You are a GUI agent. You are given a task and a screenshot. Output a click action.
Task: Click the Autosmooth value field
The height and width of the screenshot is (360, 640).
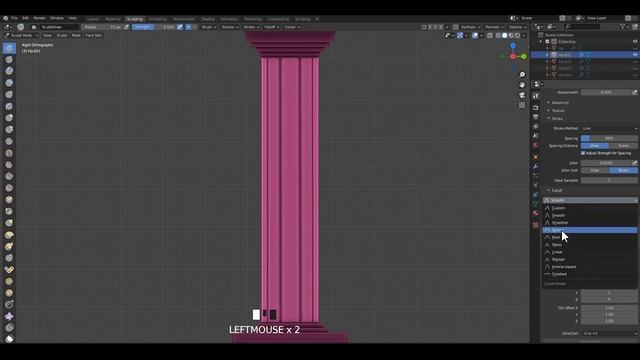coord(606,92)
